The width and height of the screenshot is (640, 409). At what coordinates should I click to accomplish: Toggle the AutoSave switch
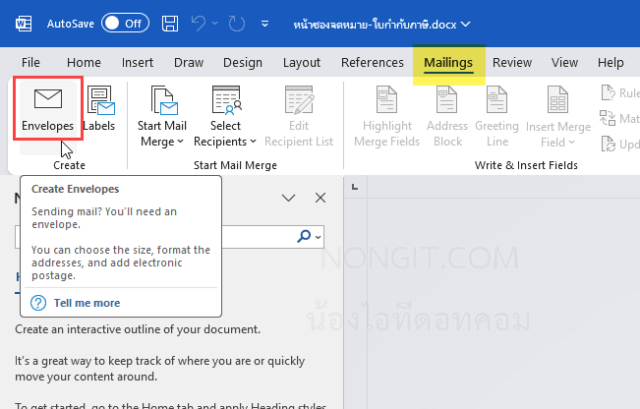[x=125, y=24]
